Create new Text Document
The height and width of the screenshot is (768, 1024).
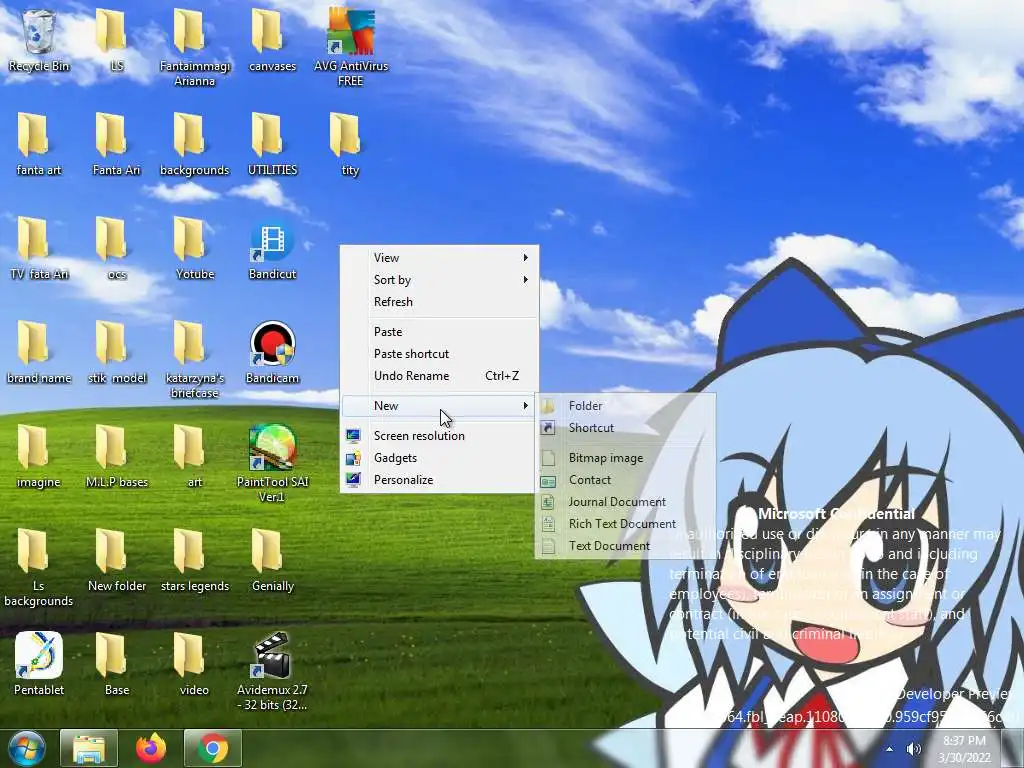tap(625, 546)
